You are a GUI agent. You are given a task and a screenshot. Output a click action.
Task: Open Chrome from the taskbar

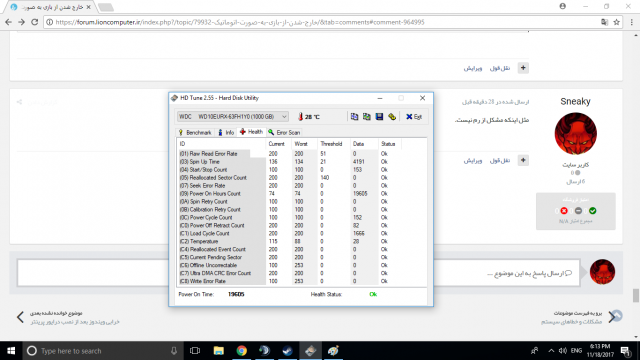pyautogui.click(x=242, y=351)
